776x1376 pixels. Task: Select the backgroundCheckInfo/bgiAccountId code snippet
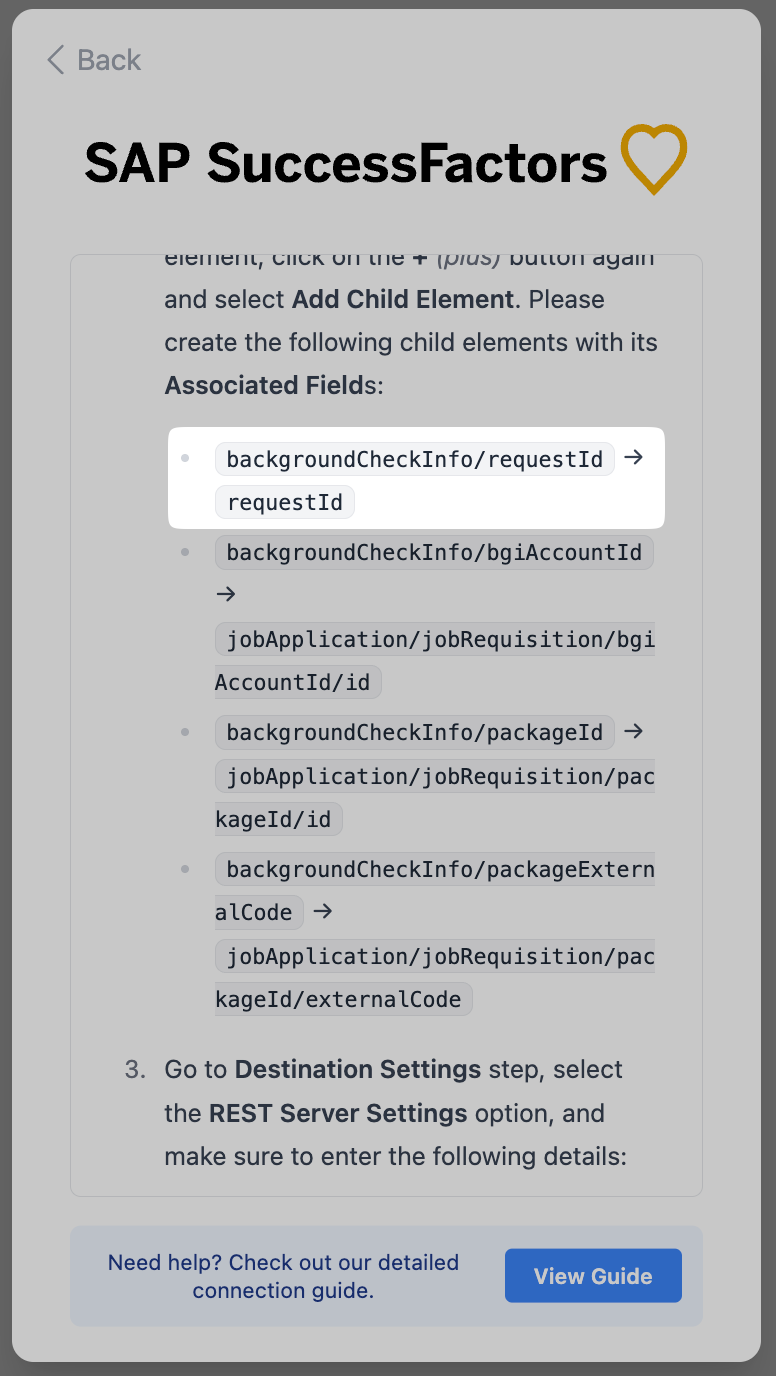pos(434,552)
